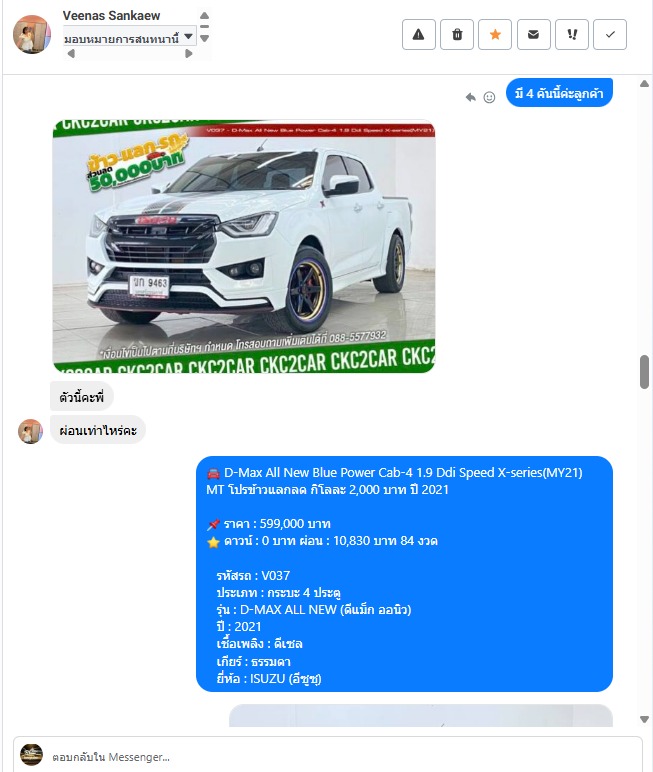Open the white Isuzu D-Max truck photo
This screenshot has height=772, width=653.
[244, 246]
